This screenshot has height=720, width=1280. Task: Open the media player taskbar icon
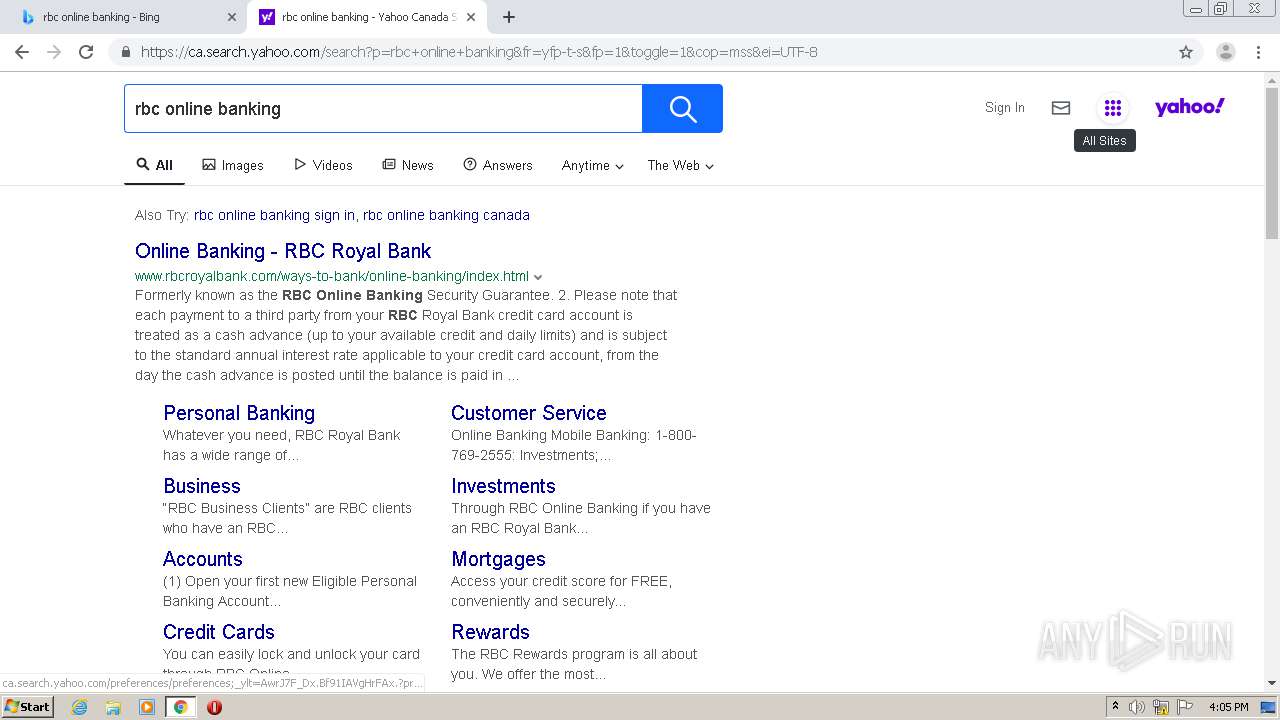[x=147, y=707]
